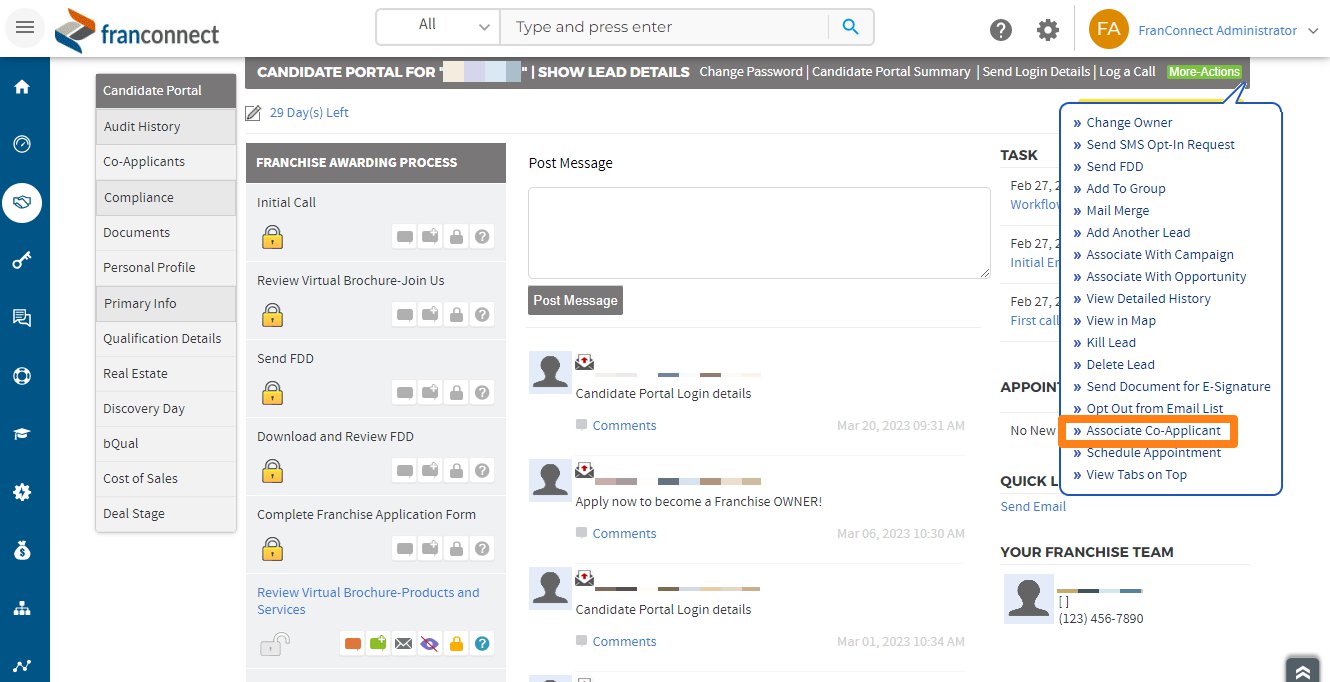1330x682 pixels.
Task: Open the settings gear in header
Action: [1048, 30]
